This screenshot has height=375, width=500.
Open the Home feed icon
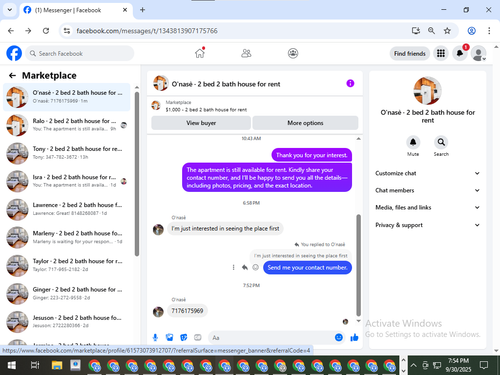[200, 53]
